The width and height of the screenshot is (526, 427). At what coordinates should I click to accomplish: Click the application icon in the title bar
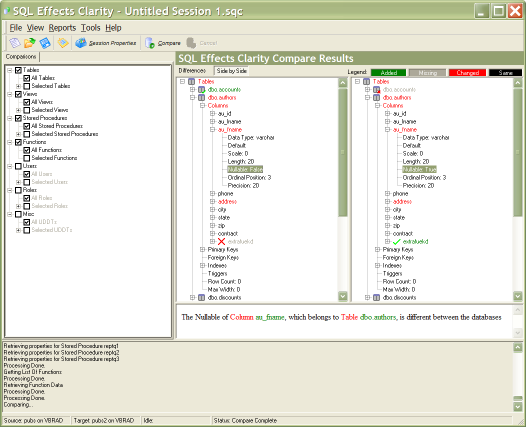coord(7,11)
